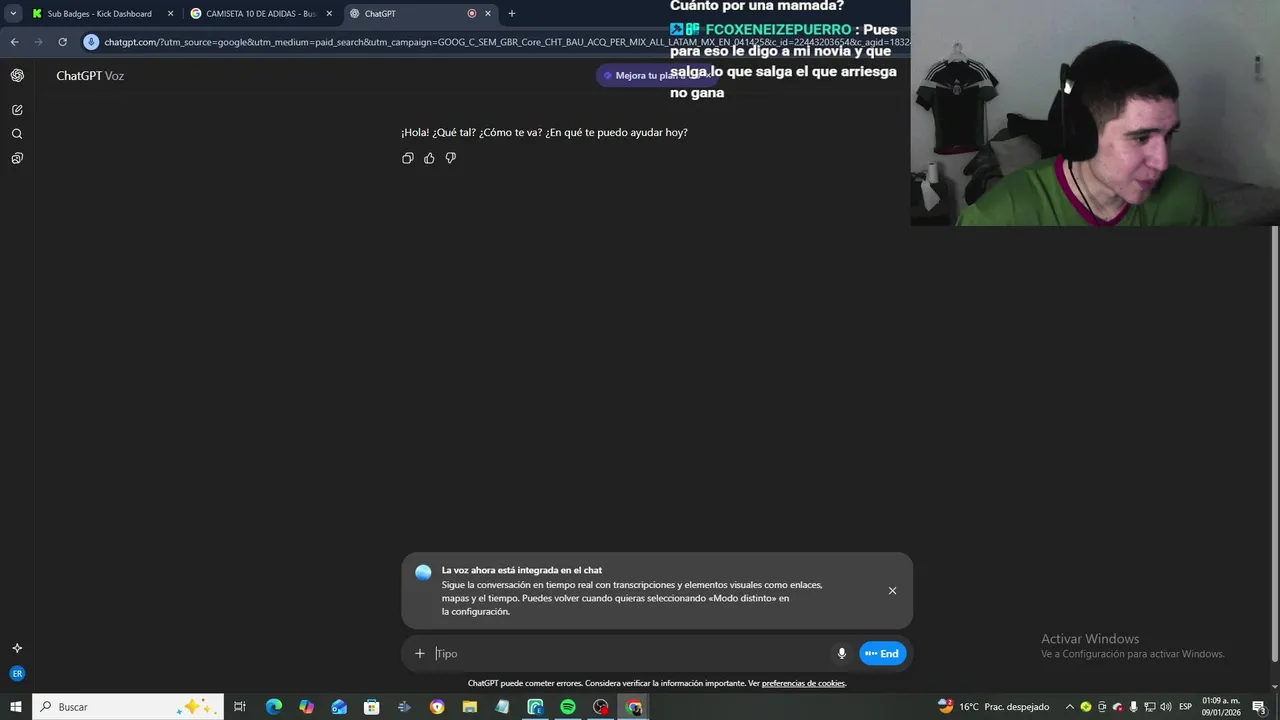Open the search chats magnifier icon in the sidebar

coord(17,134)
